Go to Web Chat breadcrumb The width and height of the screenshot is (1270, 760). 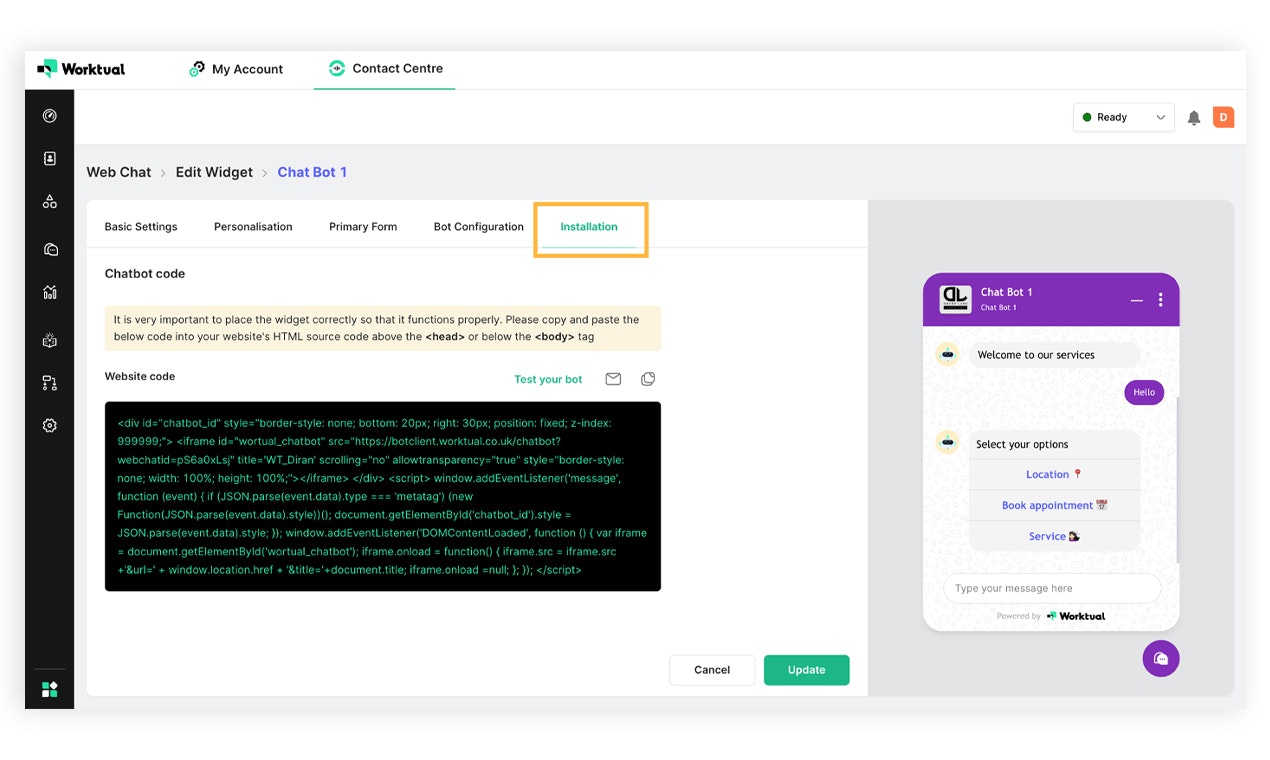click(x=119, y=172)
